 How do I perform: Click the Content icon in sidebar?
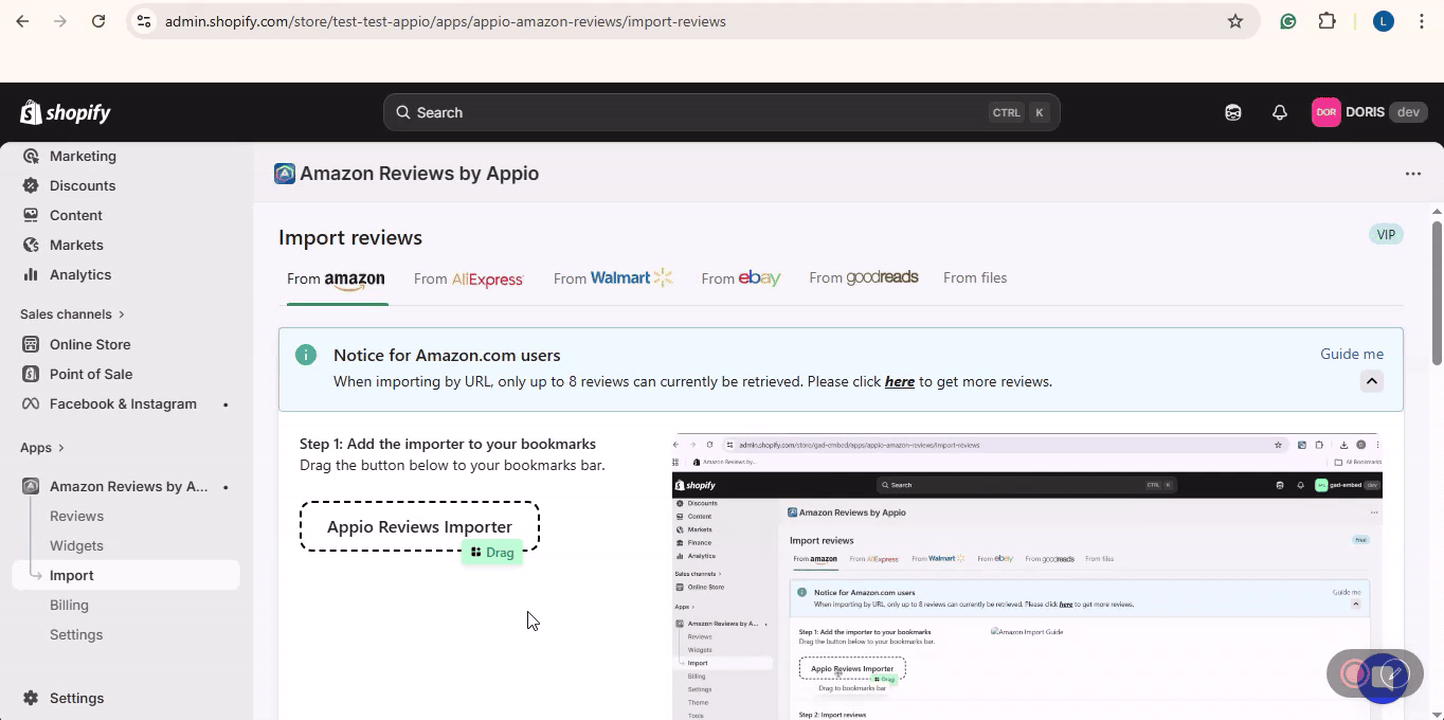pos(31,215)
